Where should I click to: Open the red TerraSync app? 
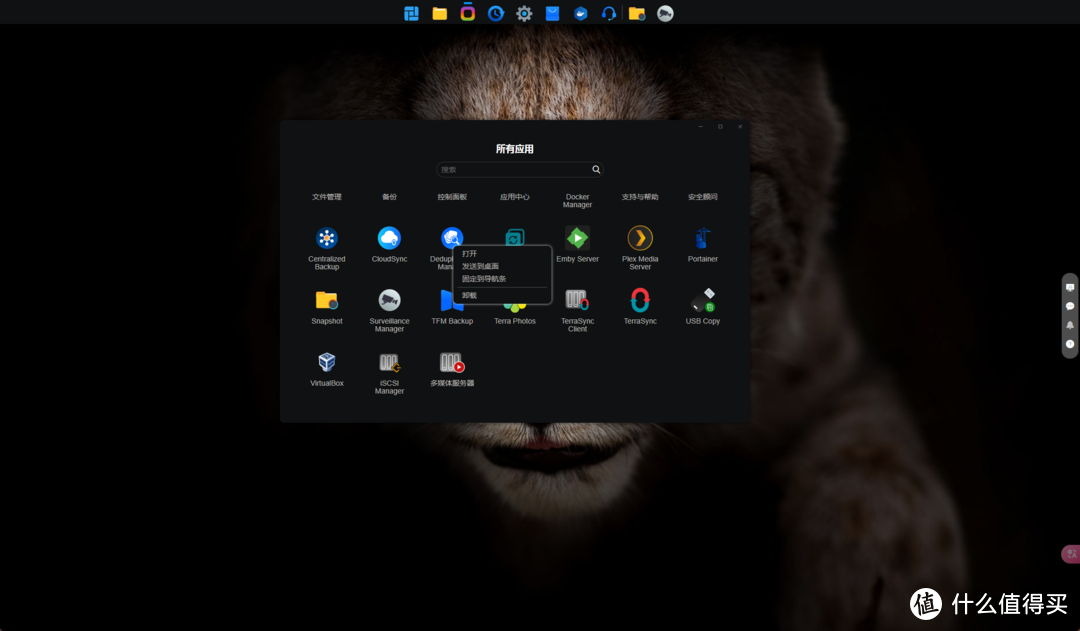(640, 300)
